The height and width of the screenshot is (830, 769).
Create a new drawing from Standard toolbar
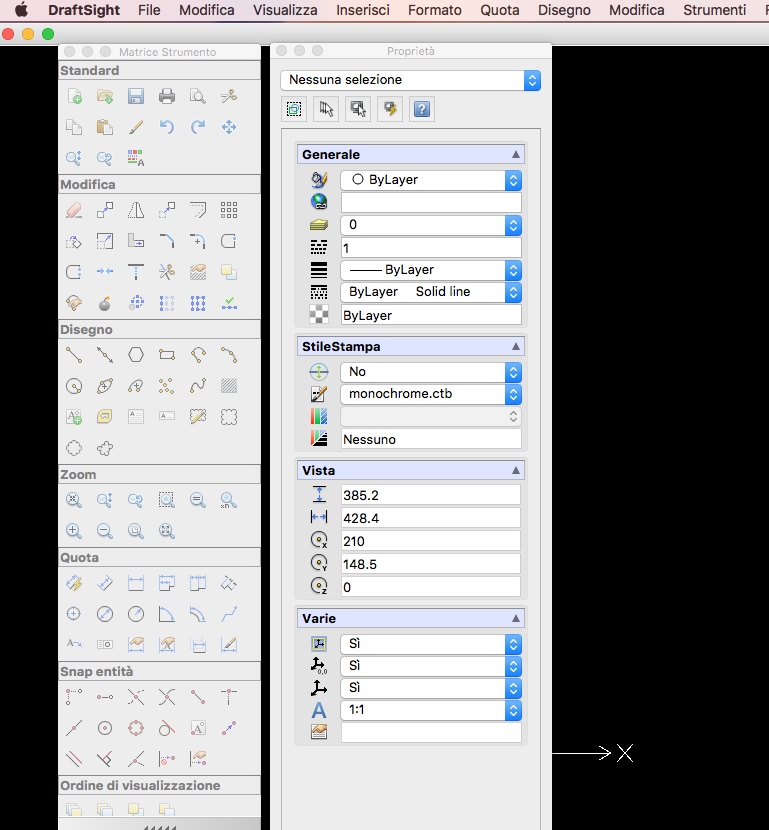point(74,96)
